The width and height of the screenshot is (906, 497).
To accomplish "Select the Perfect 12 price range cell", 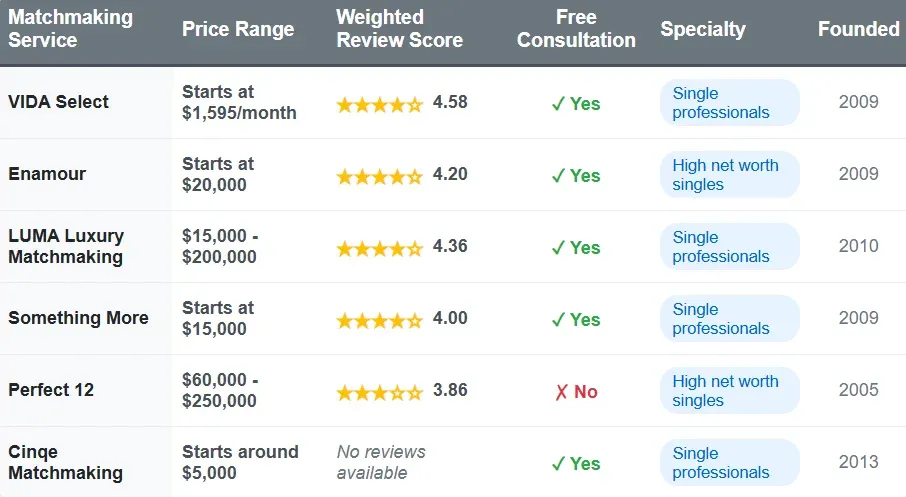I will coord(220,391).
